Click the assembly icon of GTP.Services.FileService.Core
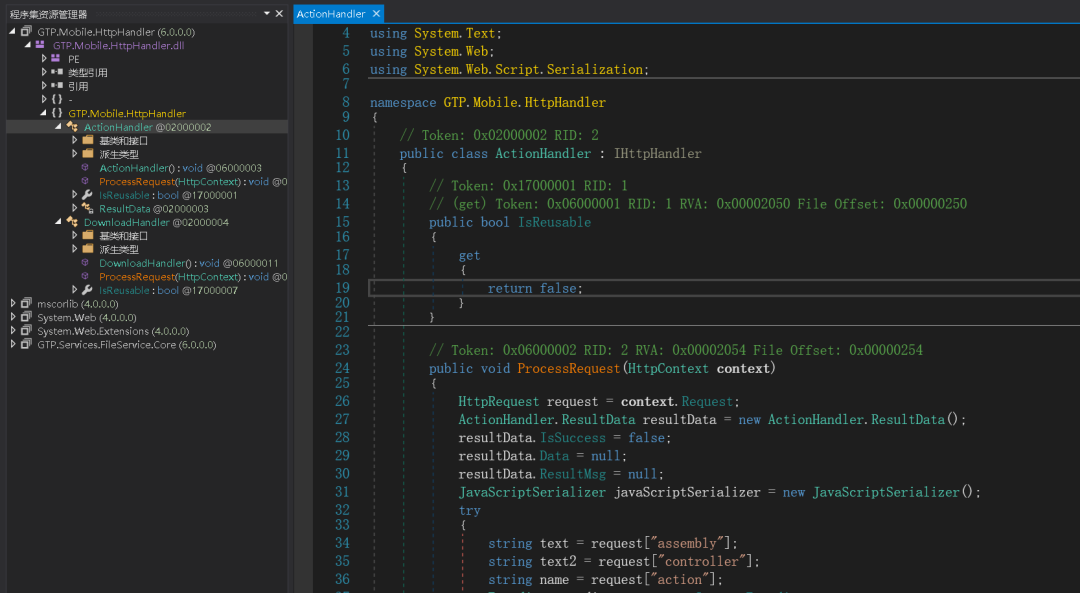This screenshot has width=1080, height=593. (26, 344)
